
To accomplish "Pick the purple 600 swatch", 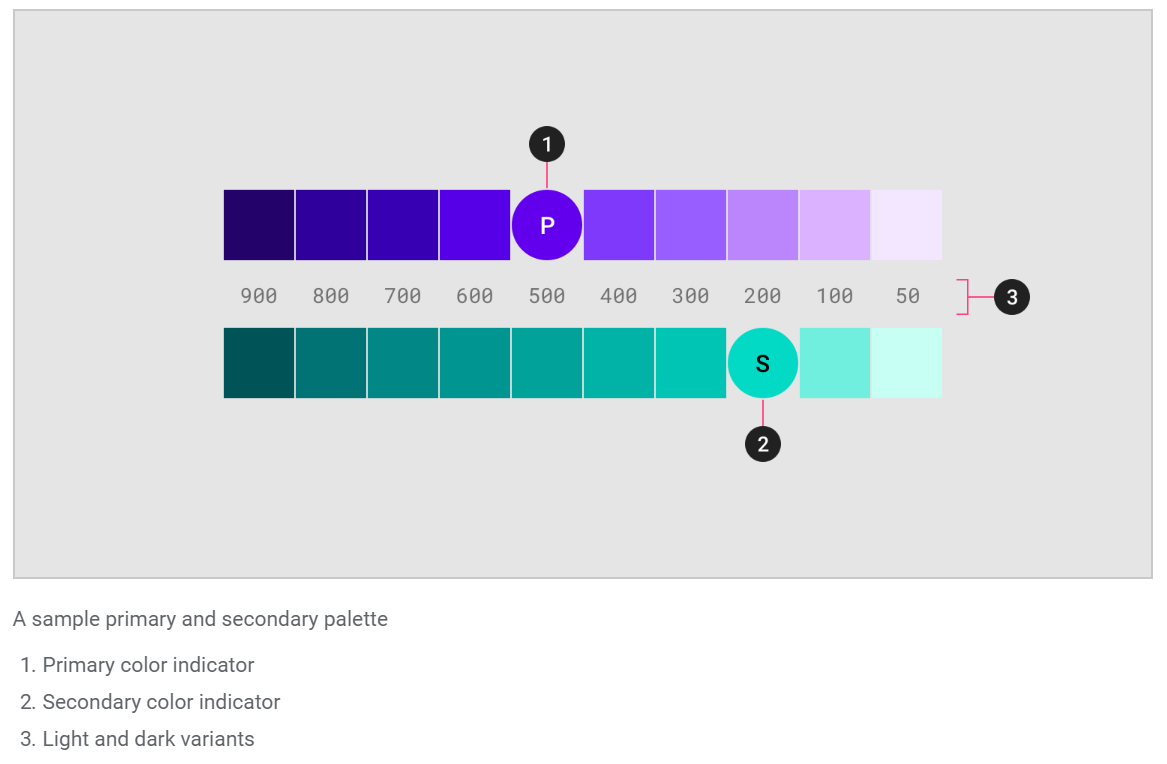I will [x=475, y=225].
